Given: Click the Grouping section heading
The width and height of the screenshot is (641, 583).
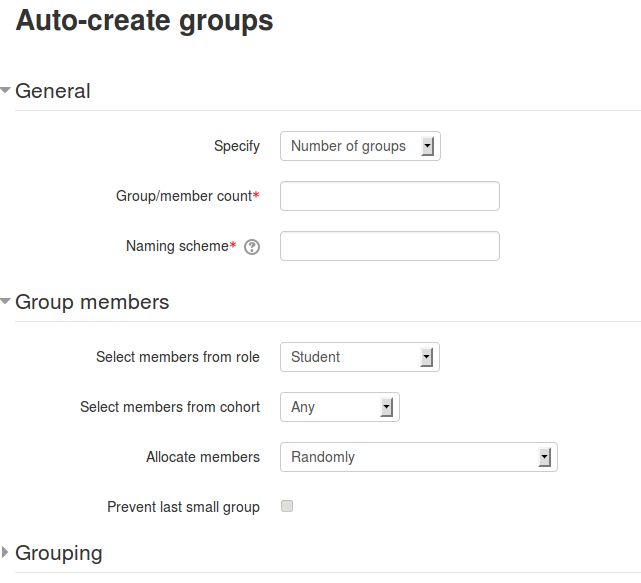Looking at the screenshot, I should [58, 553].
